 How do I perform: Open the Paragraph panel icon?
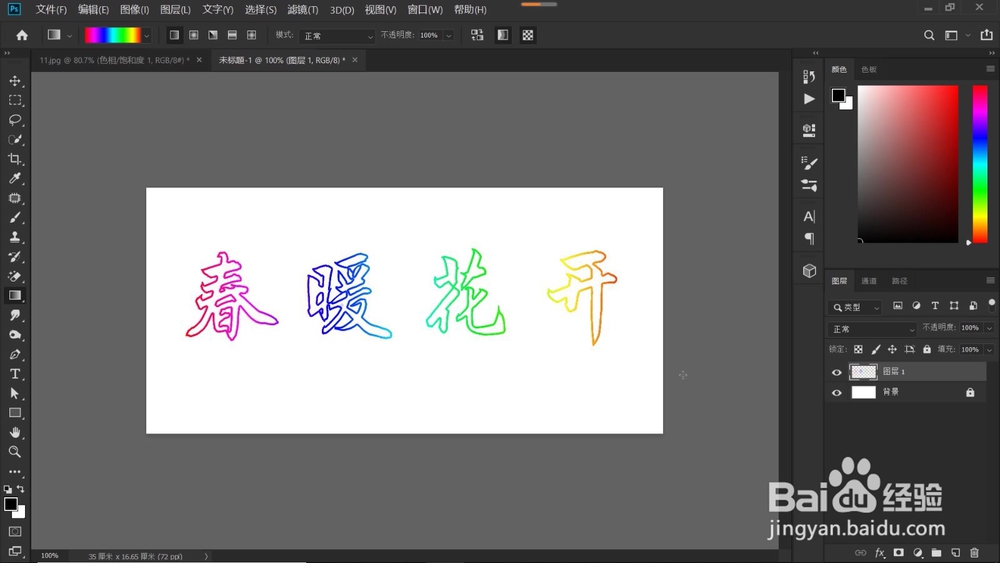(x=809, y=238)
